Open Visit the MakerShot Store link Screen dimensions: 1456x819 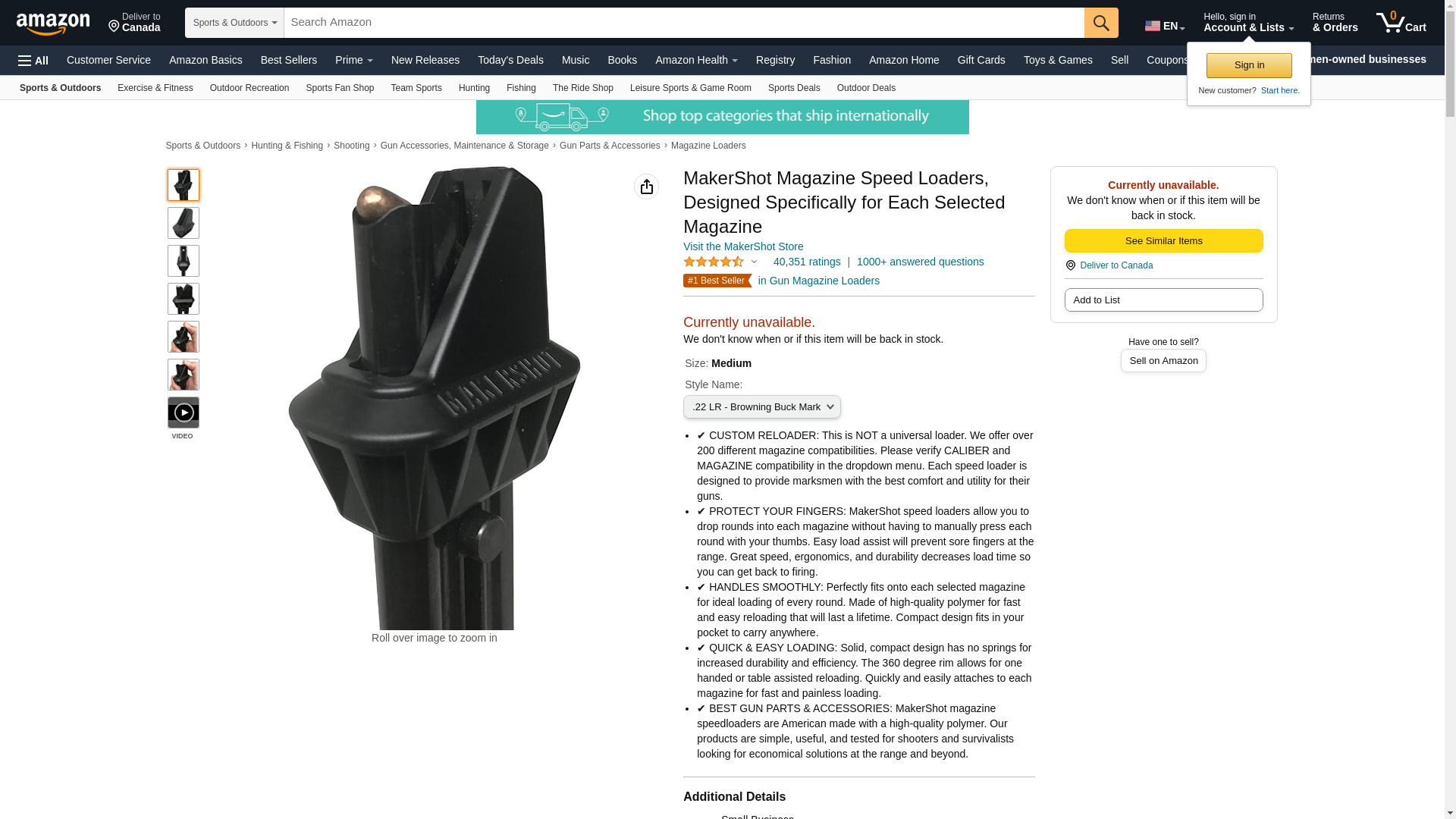(x=743, y=246)
